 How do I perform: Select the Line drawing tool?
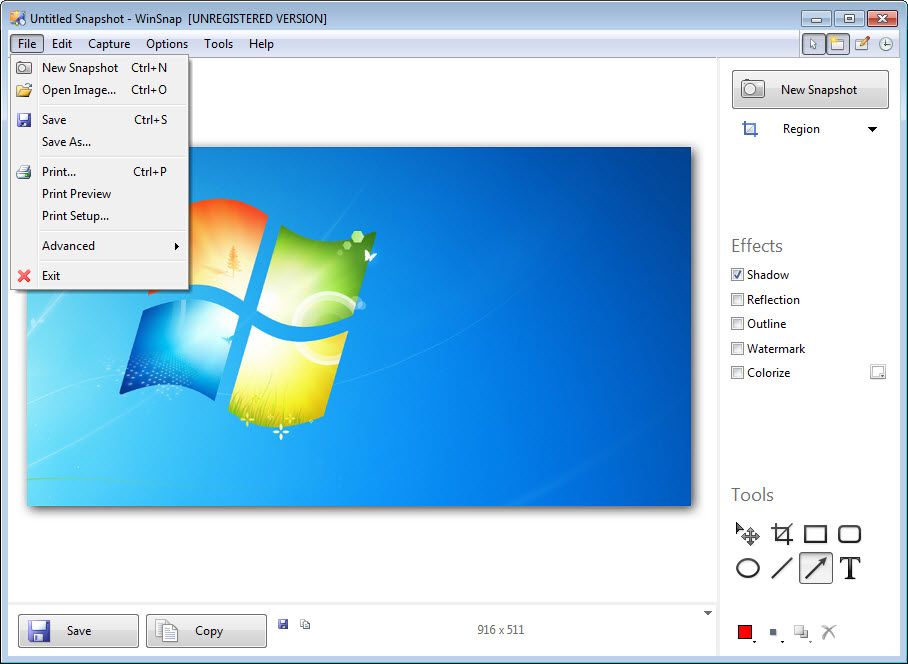[x=782, y=568]
